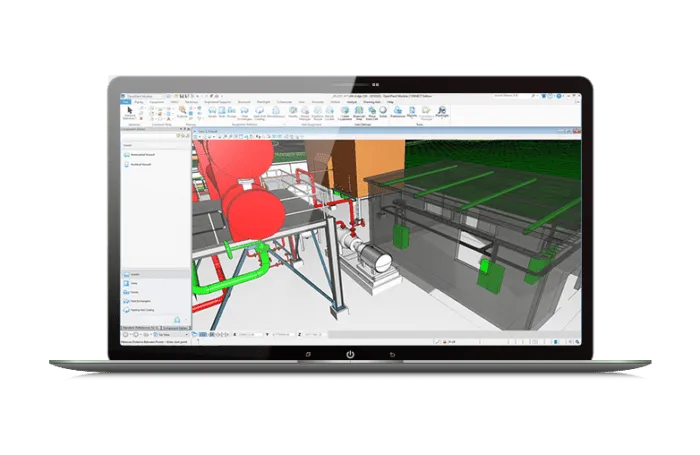Screen dimensions: 700x455
Task: Select Horizontal Vessel in the component list
Action: coord(142,156)
